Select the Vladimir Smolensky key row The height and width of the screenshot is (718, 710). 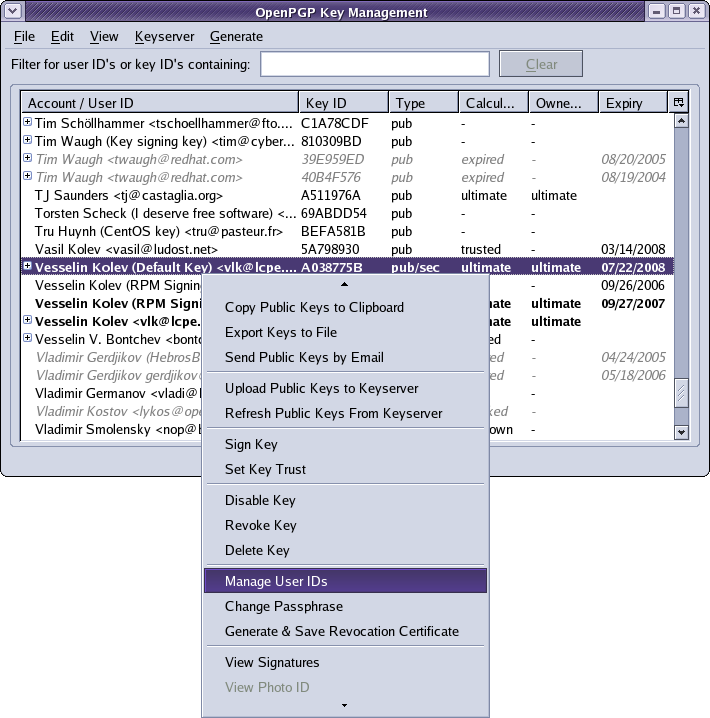click(x=113, y=430)
